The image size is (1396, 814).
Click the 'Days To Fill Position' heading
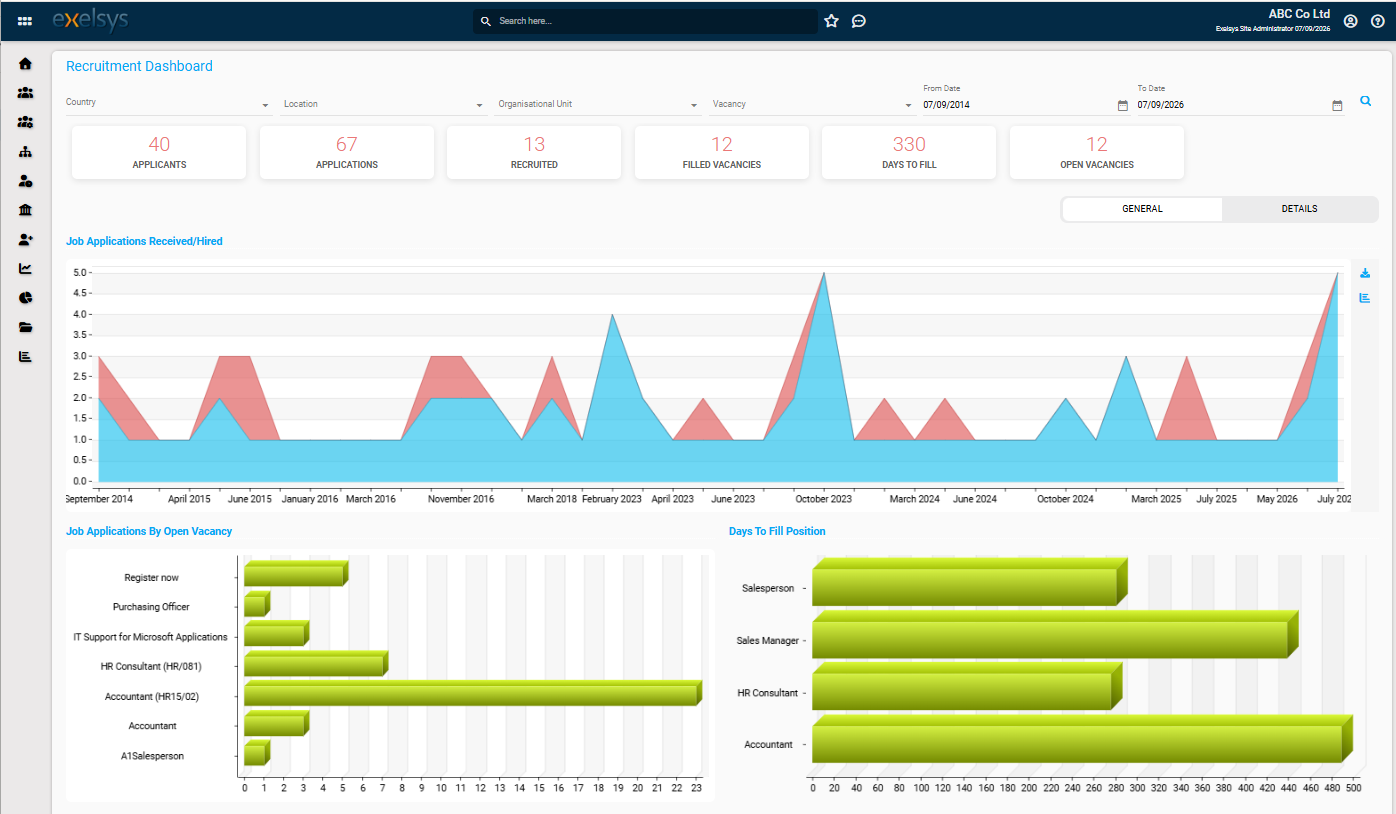pos(777,531)
